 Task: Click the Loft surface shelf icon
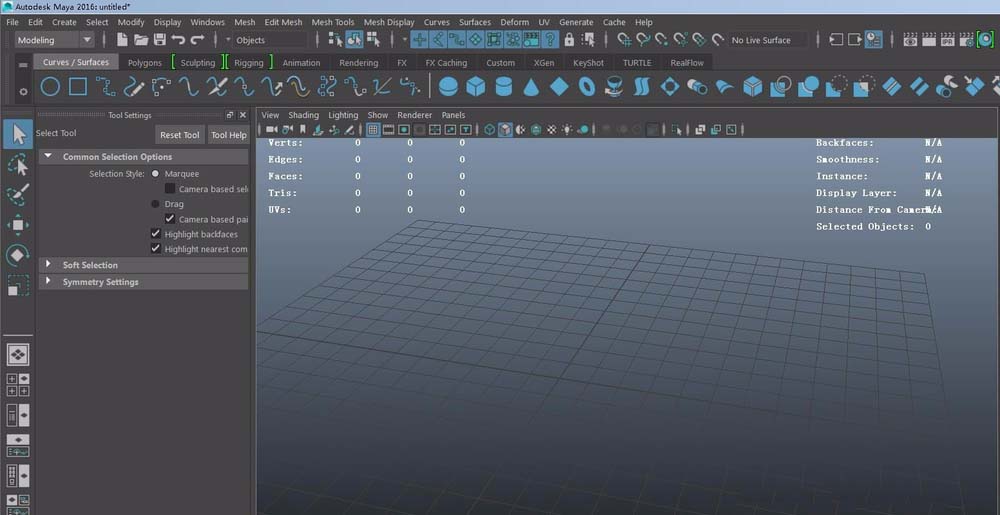(x=642, y=86)
